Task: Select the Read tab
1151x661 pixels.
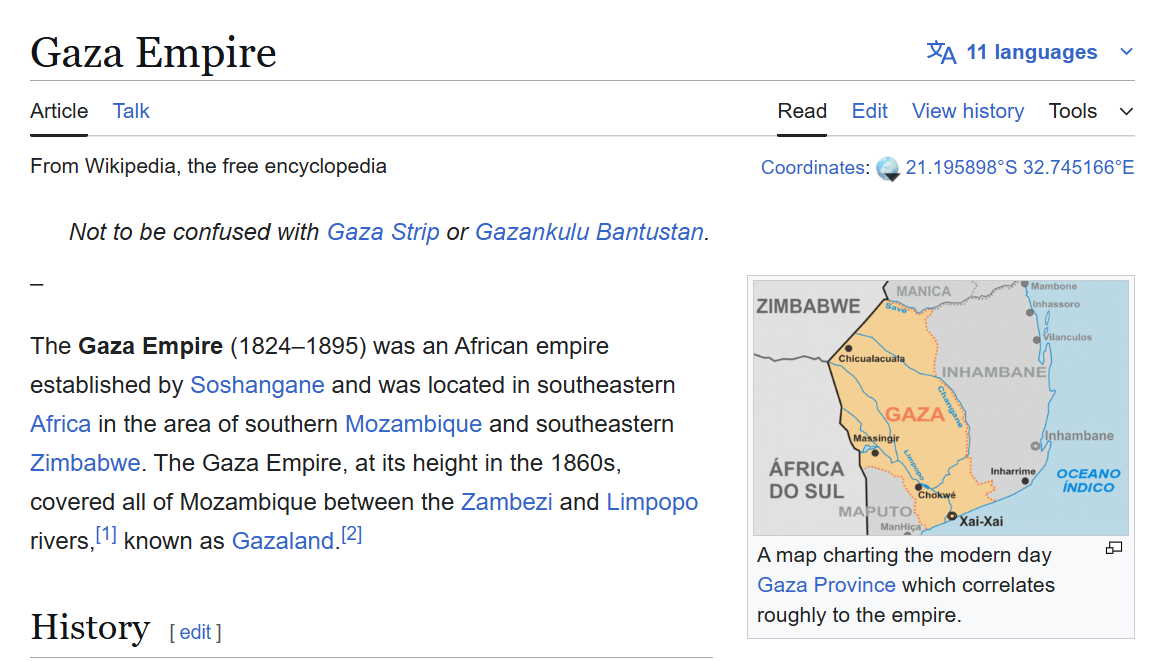Action: [802, 111]
